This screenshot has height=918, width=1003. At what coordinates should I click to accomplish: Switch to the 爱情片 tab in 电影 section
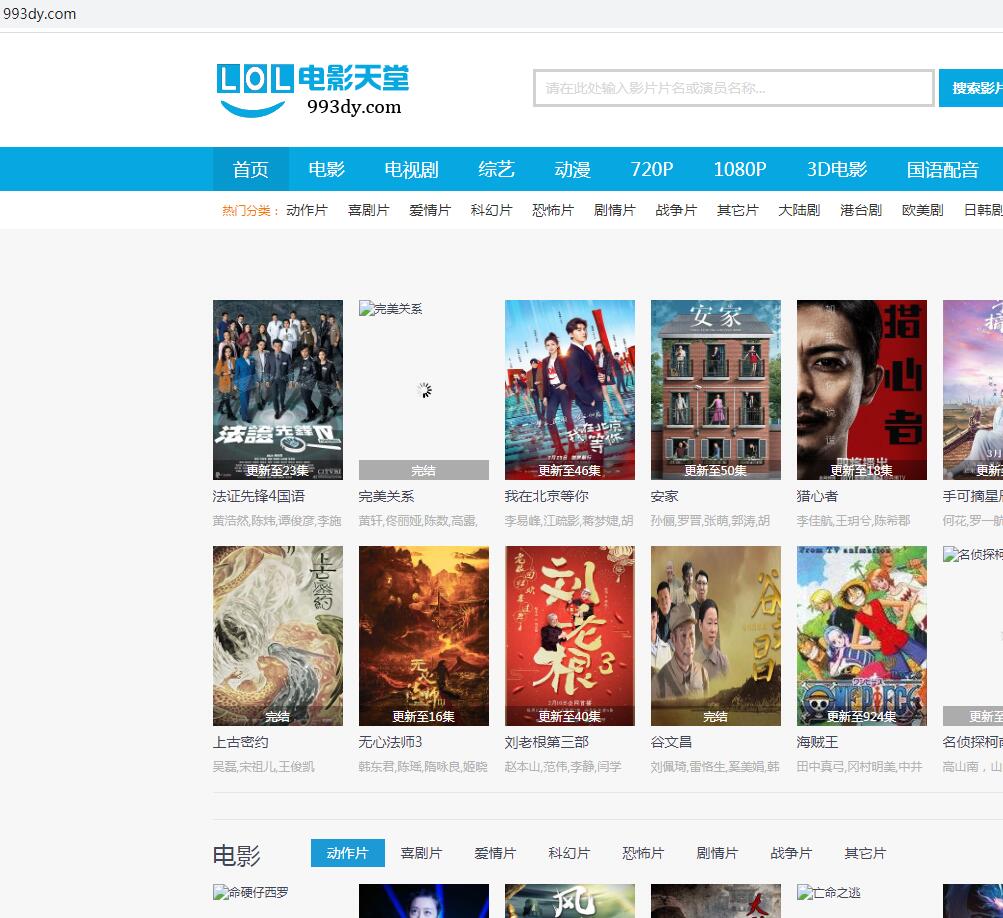pyautogui.click(x=494, y=853)
